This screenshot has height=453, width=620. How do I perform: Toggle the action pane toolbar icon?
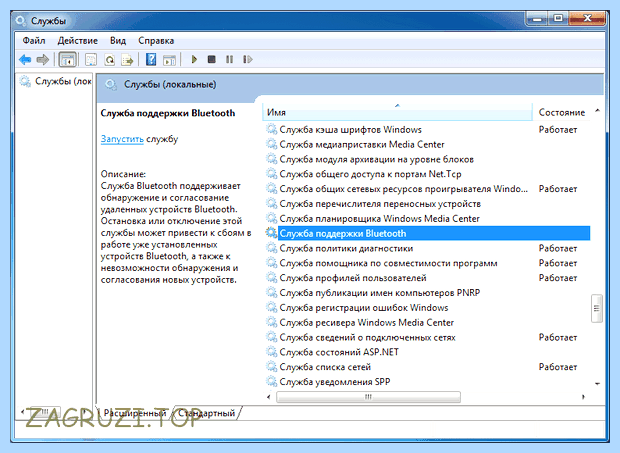click(170, 60)
